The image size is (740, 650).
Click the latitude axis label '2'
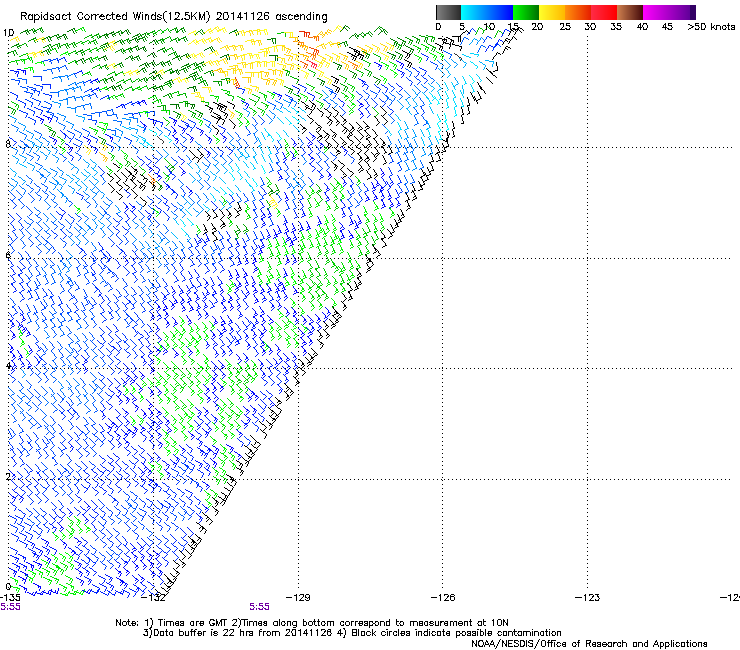(x=8, y=476)
